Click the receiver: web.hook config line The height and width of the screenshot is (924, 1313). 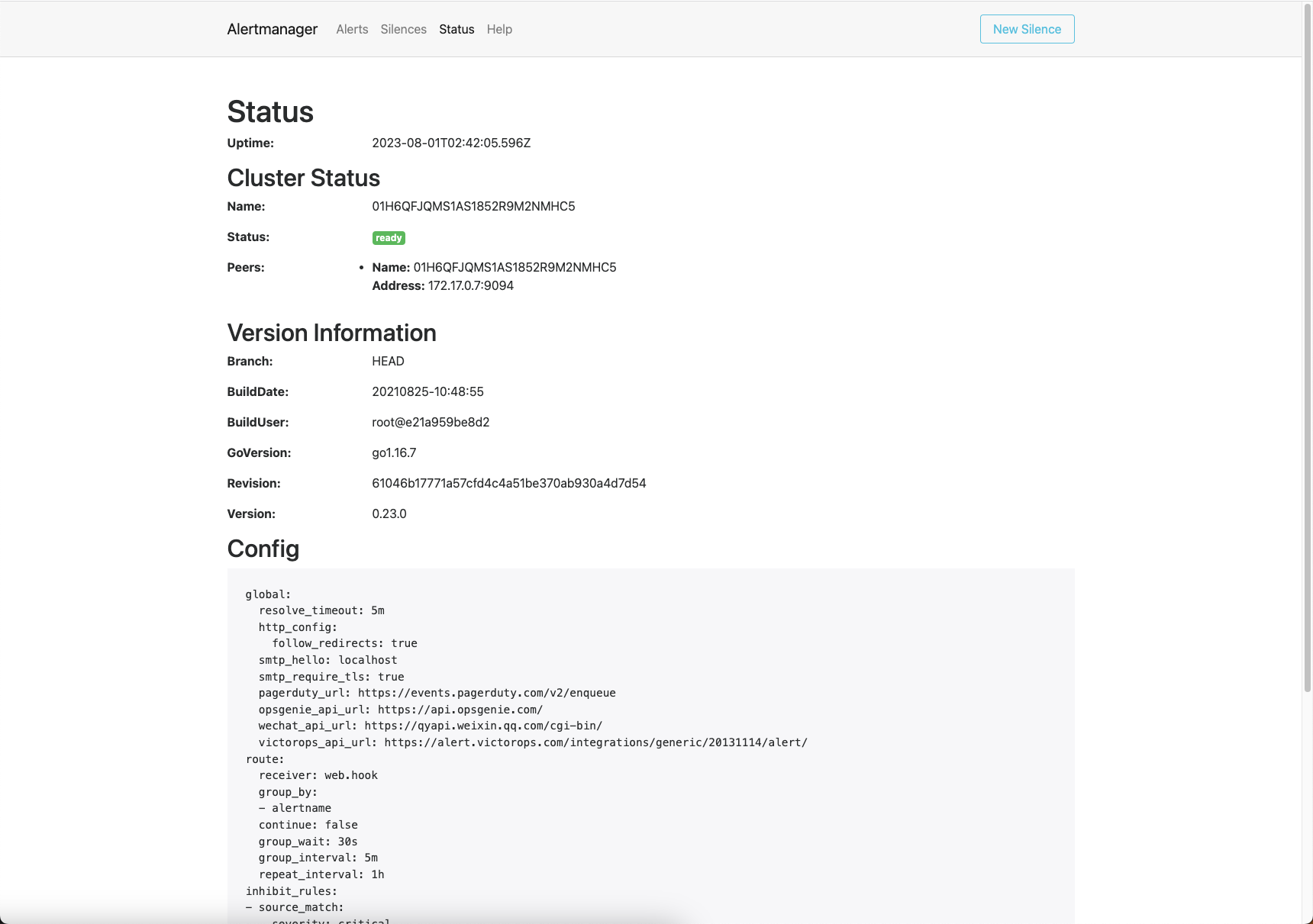point(318,775)
